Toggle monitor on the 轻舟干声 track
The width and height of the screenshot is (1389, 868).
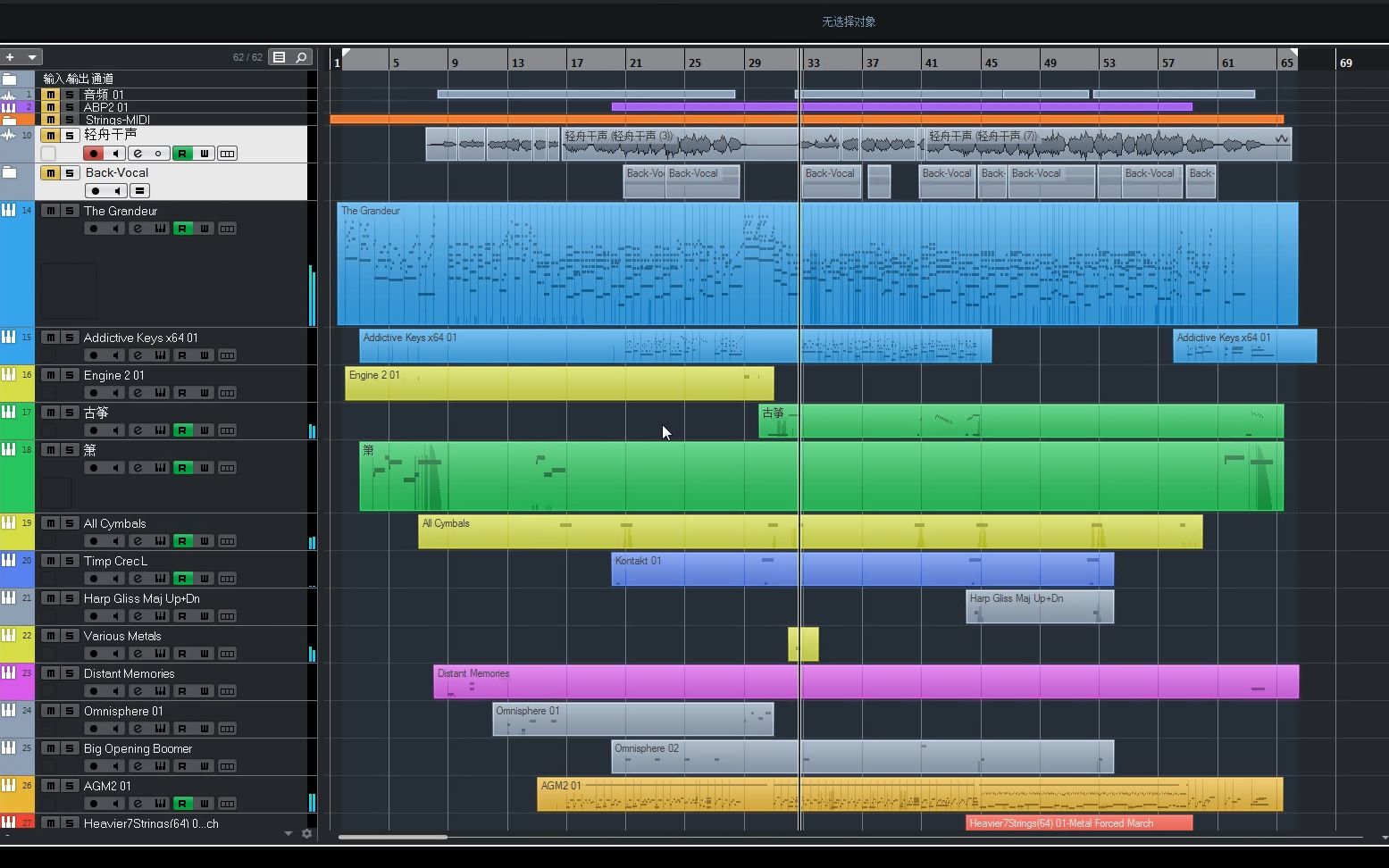click(x=115, y=154)
